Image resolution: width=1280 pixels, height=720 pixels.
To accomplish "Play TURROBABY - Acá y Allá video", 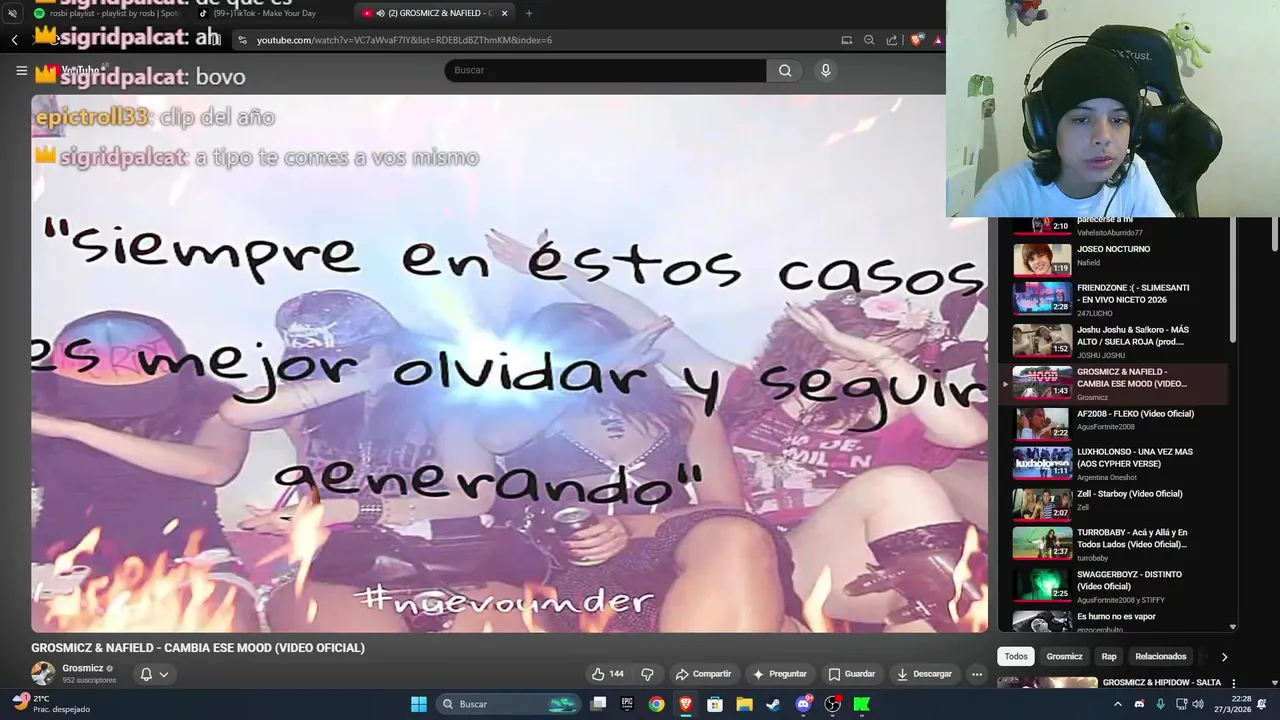I will 1113,543.
